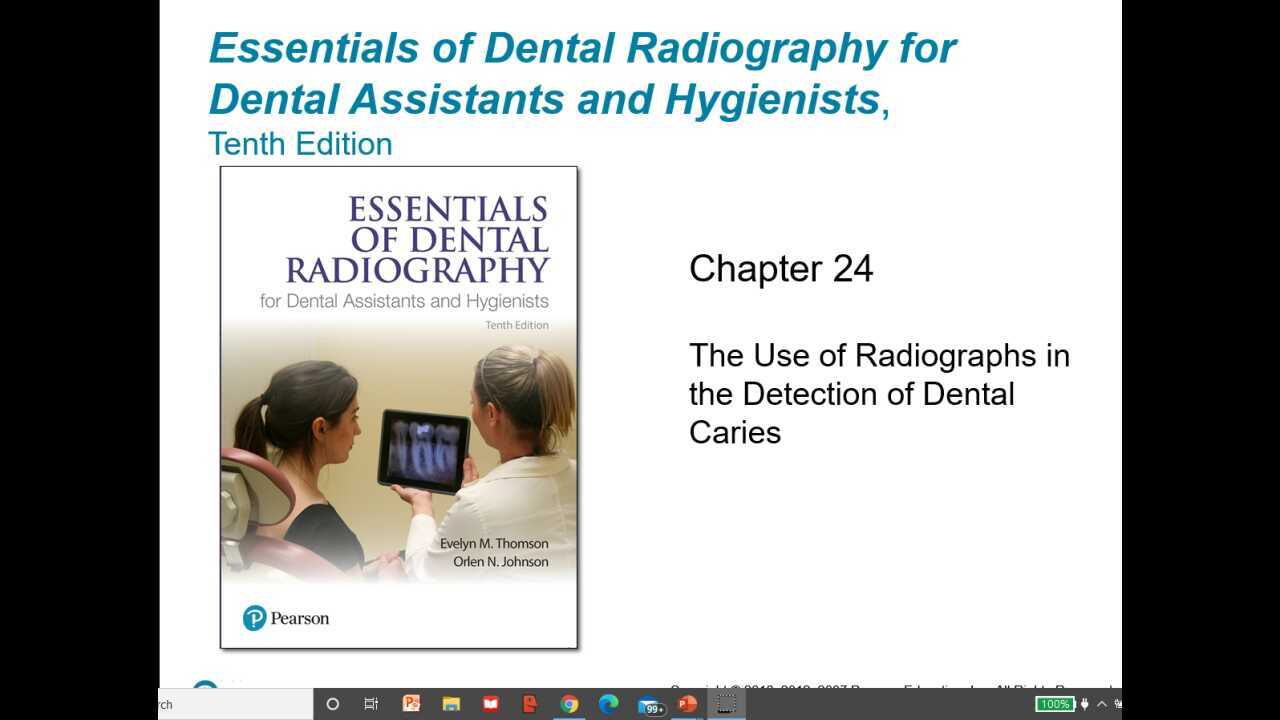Open File Explorer on the taskbar
This screenshot has height=720, width=1280.
click(451, 704)
